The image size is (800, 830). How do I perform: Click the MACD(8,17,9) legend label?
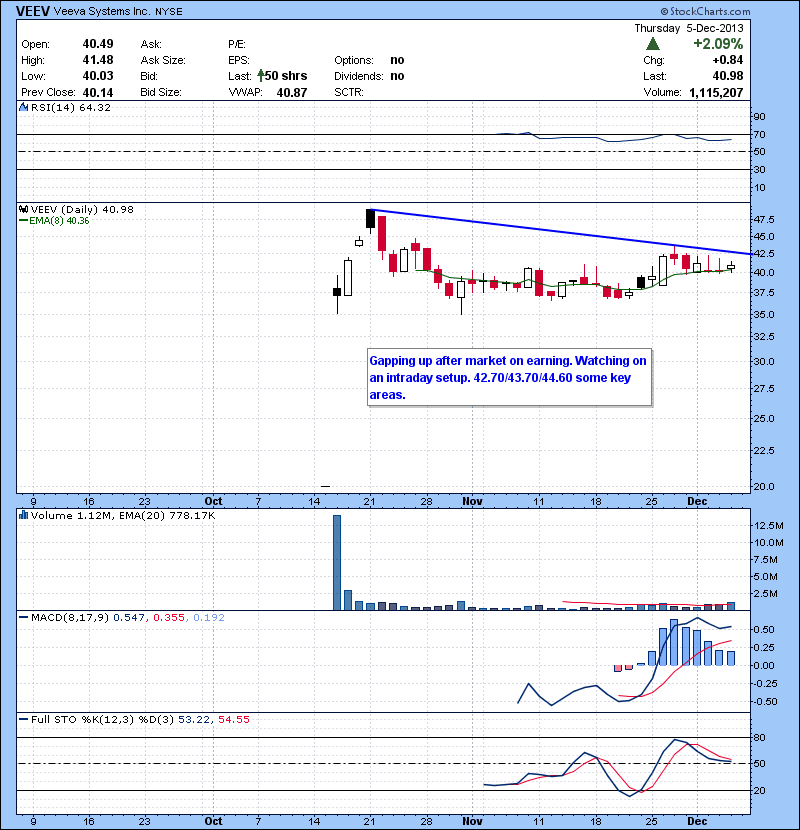(x=69, y=617)
